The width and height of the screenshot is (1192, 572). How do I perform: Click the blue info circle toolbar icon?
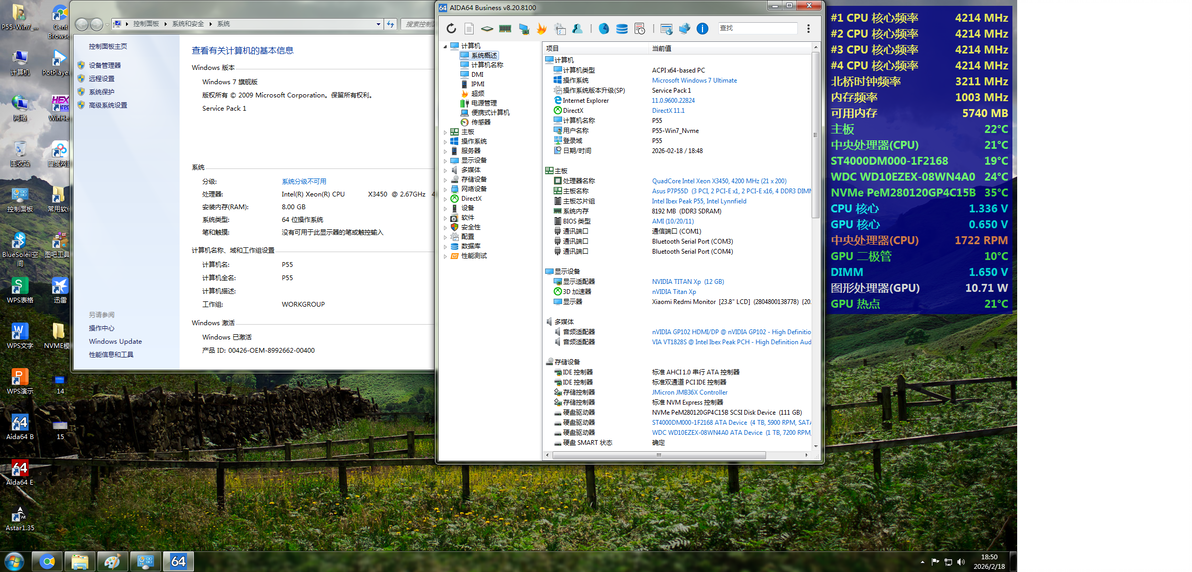pyautogui.click(x=702, y=29)
